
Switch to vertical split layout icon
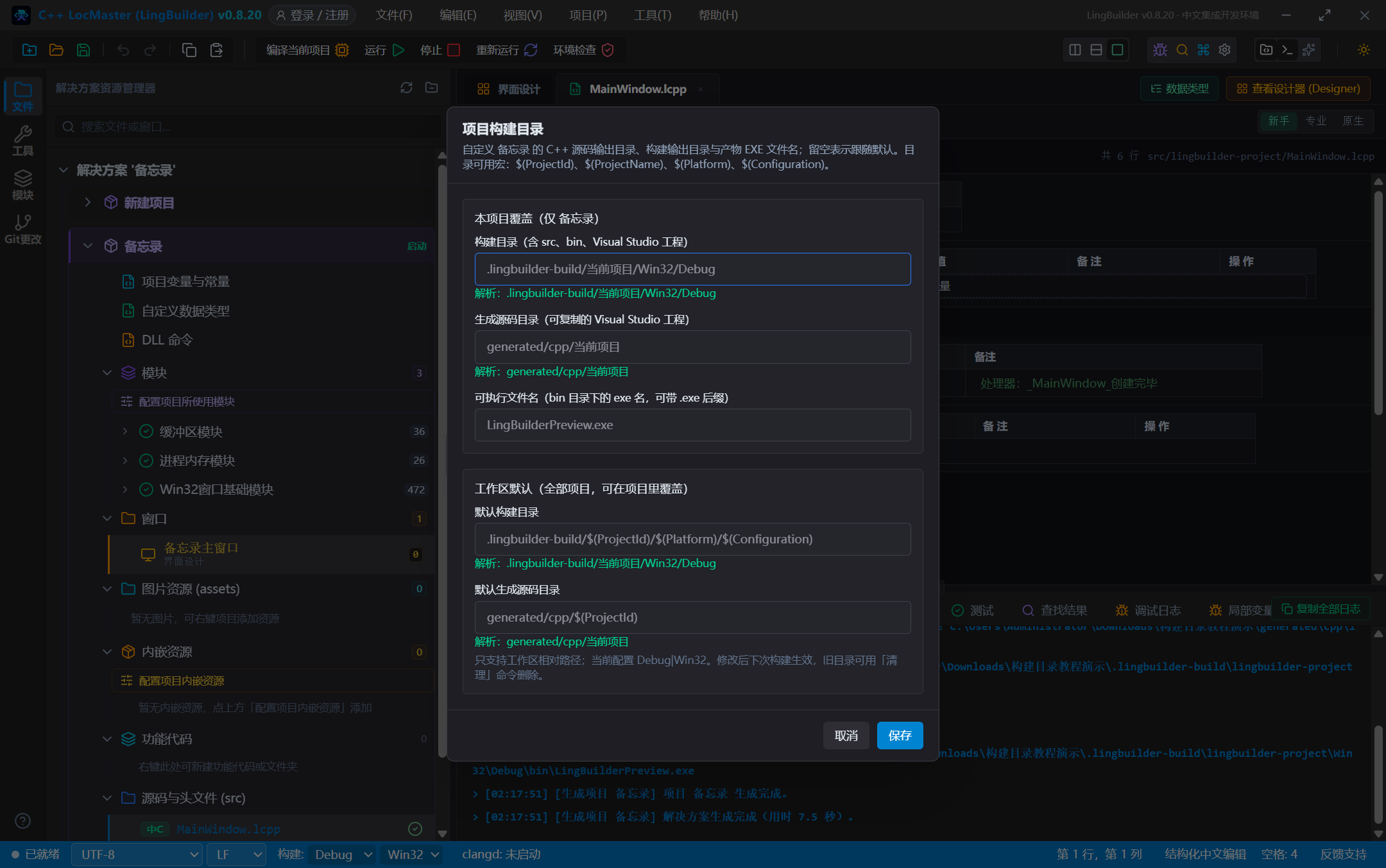click(x=1075, y=50)
